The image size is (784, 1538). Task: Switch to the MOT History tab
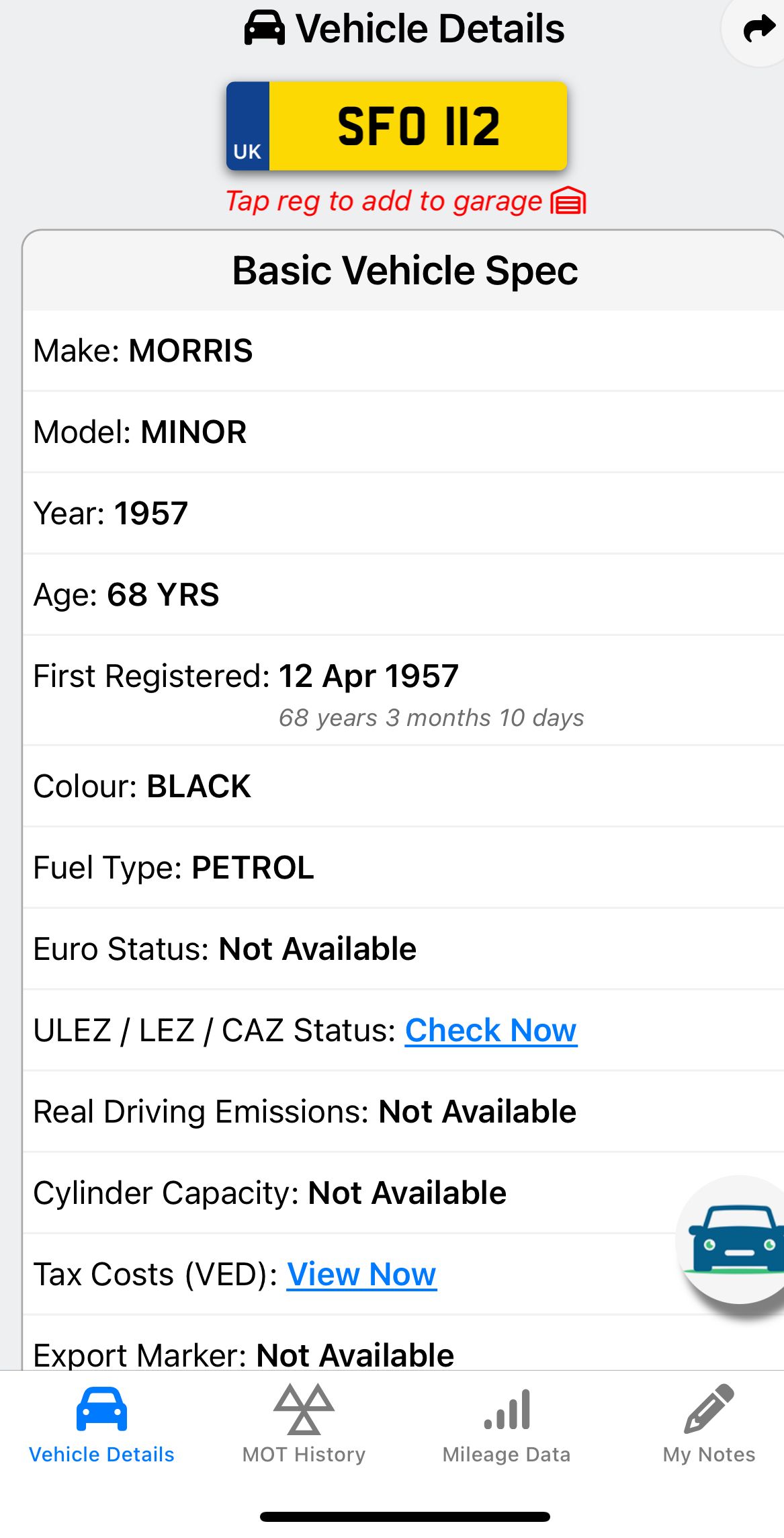[x=304, y=1454]
